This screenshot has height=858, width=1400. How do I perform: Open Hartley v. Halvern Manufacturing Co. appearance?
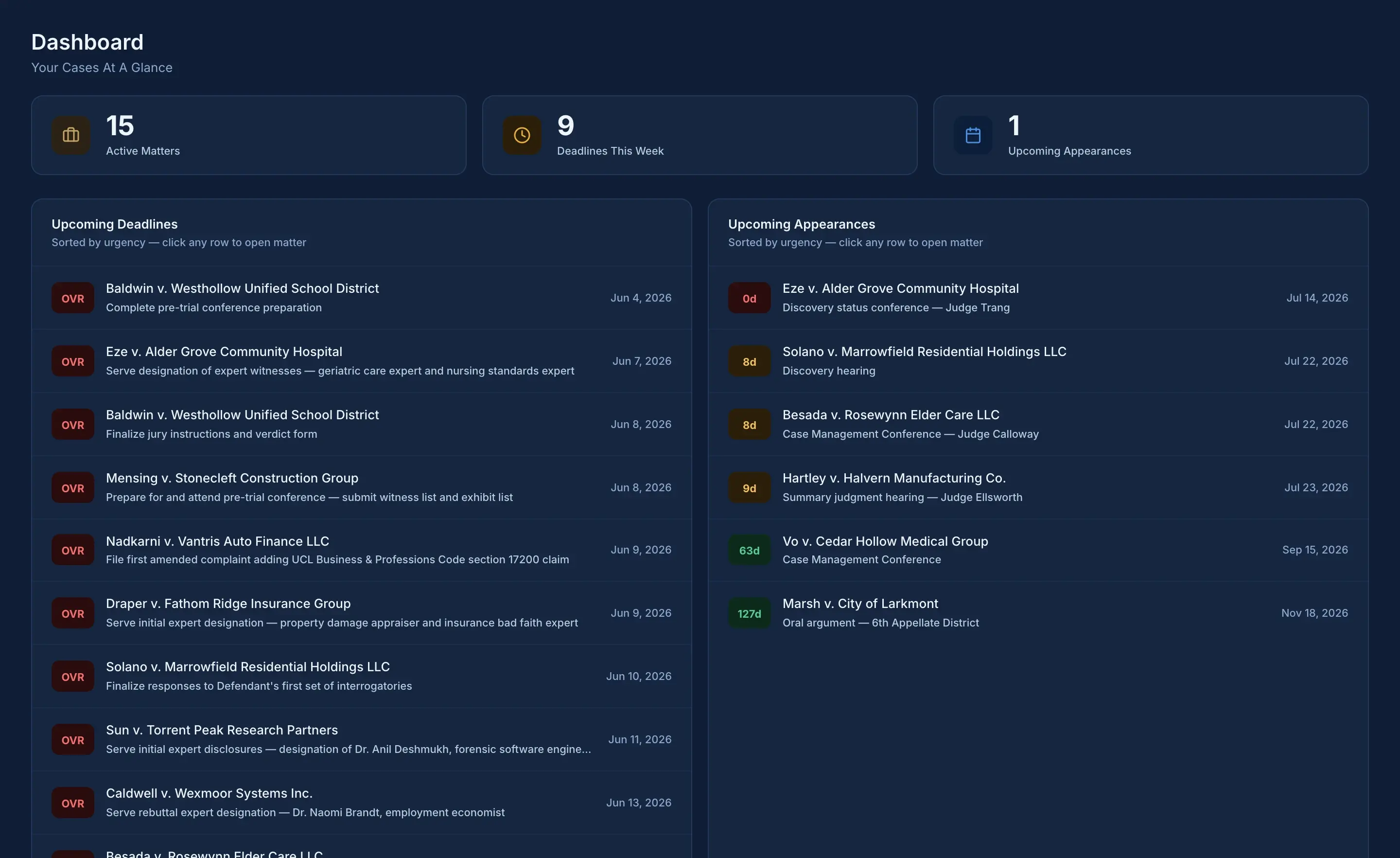pyautogui.click(x=1038, y=487)
